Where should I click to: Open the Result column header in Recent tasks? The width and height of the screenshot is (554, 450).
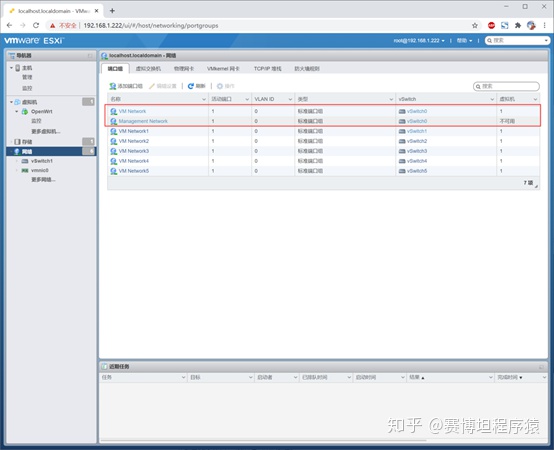click(450, 378)
